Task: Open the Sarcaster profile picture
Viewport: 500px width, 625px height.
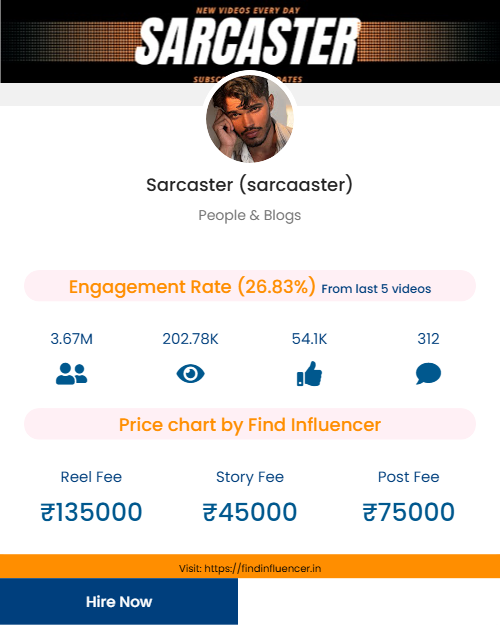Action: coord(250,118)
